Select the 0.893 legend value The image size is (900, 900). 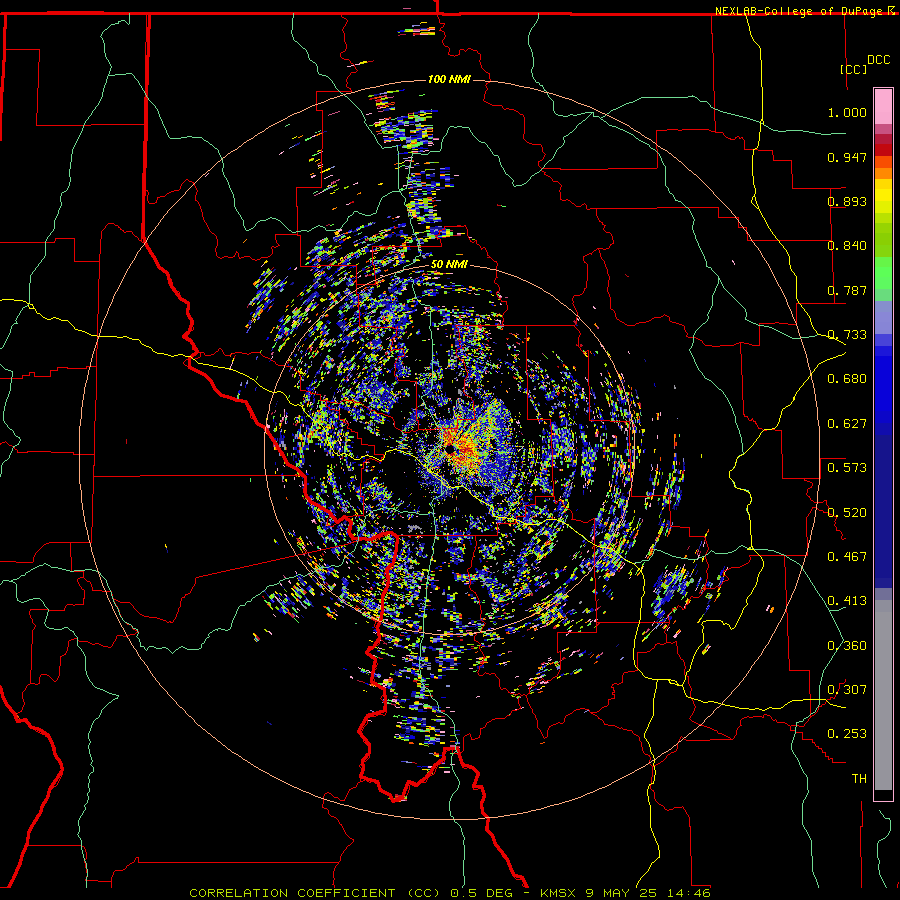click(847, 201)
